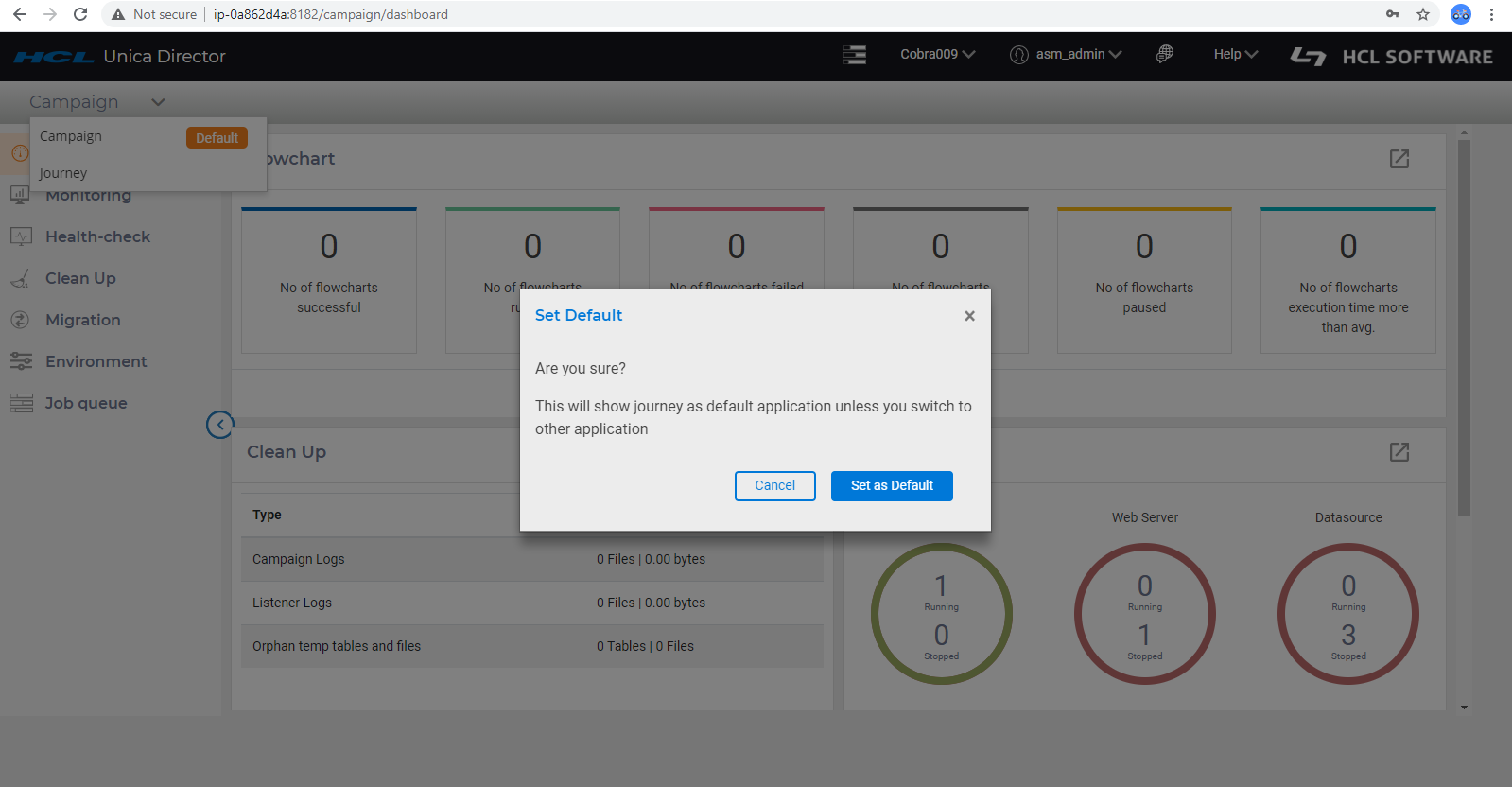
Task: Open the asm_admin user menu
Action: pos(1067,55)
